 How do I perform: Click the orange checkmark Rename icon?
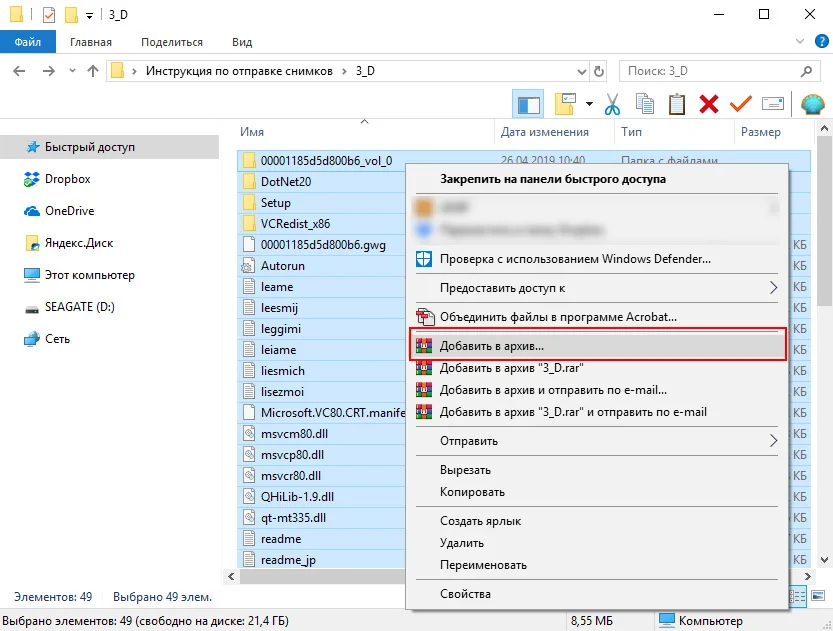pos(740,104)
